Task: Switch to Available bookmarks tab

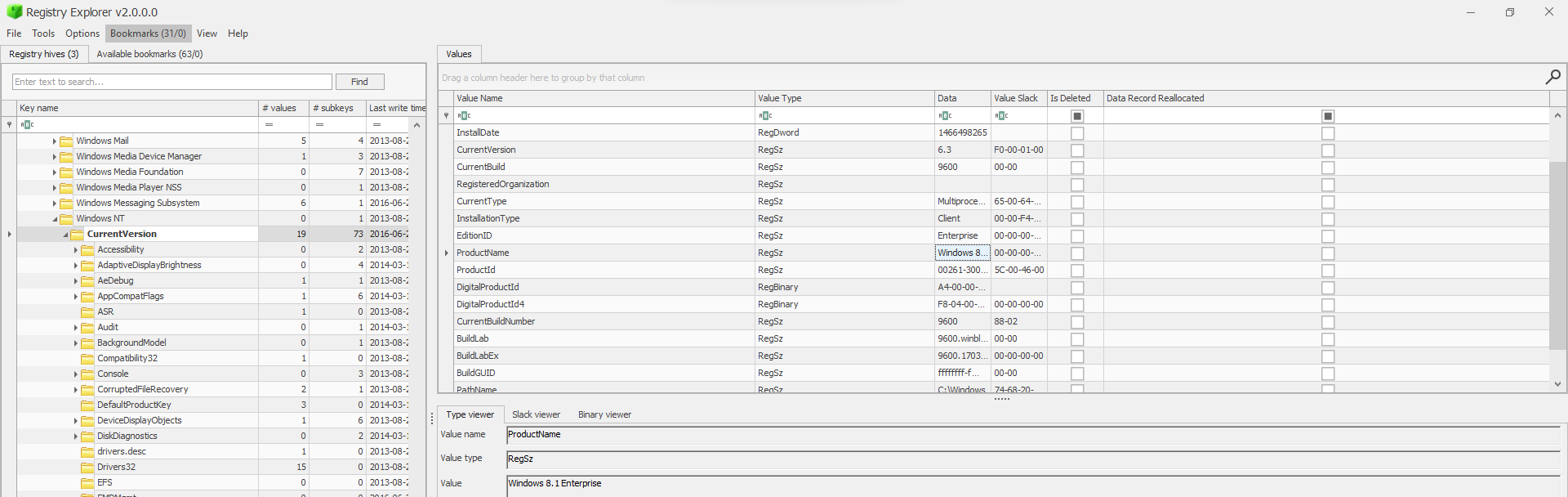Action: click(149, 54)
